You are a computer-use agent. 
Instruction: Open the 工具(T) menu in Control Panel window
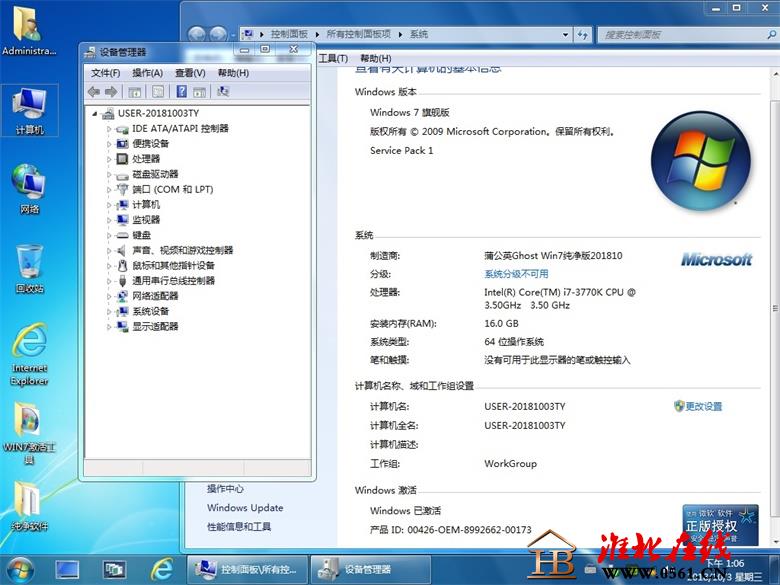[x=333, y=58]
